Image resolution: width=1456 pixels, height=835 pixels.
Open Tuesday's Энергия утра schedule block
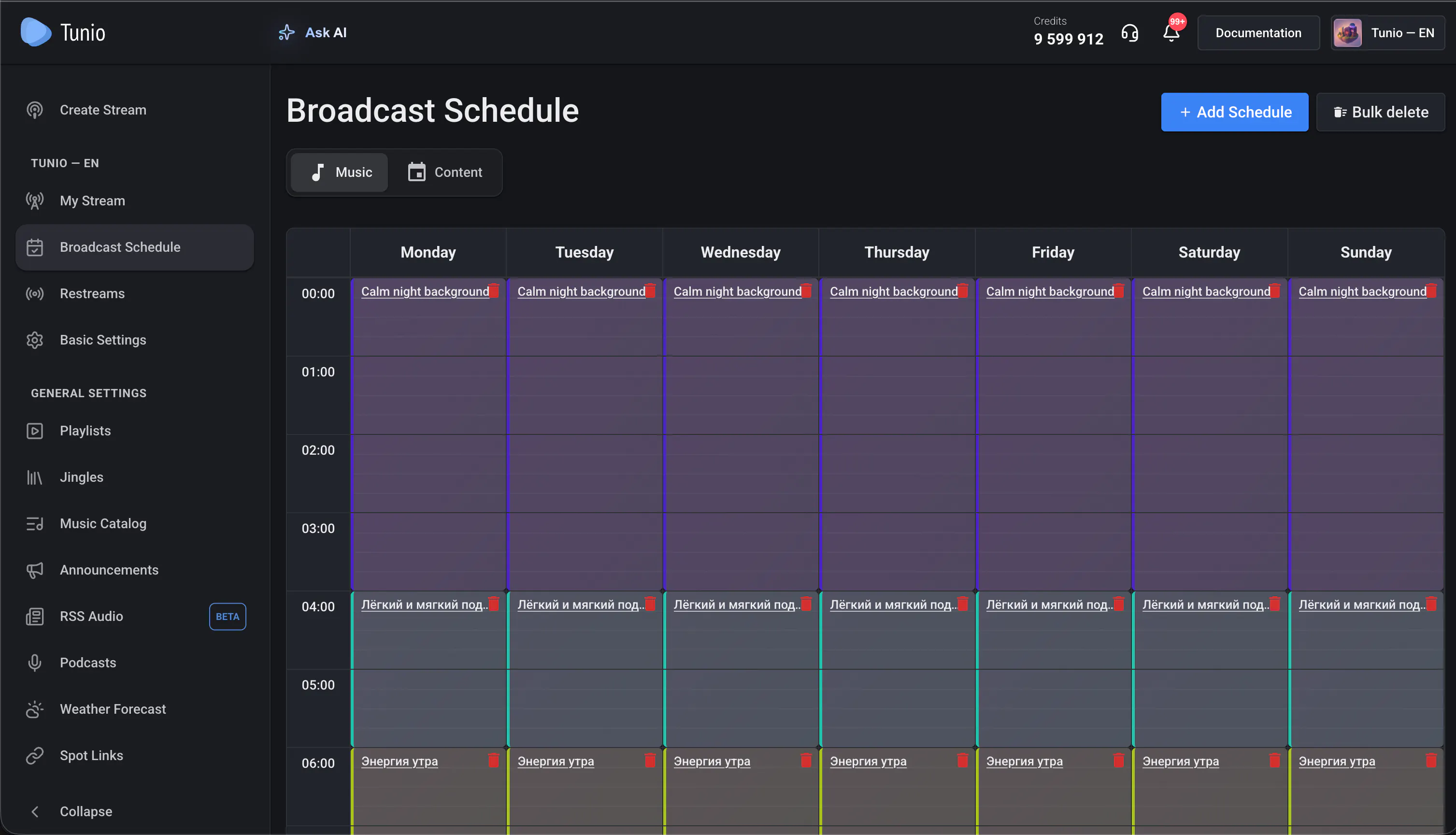[556, 762]
